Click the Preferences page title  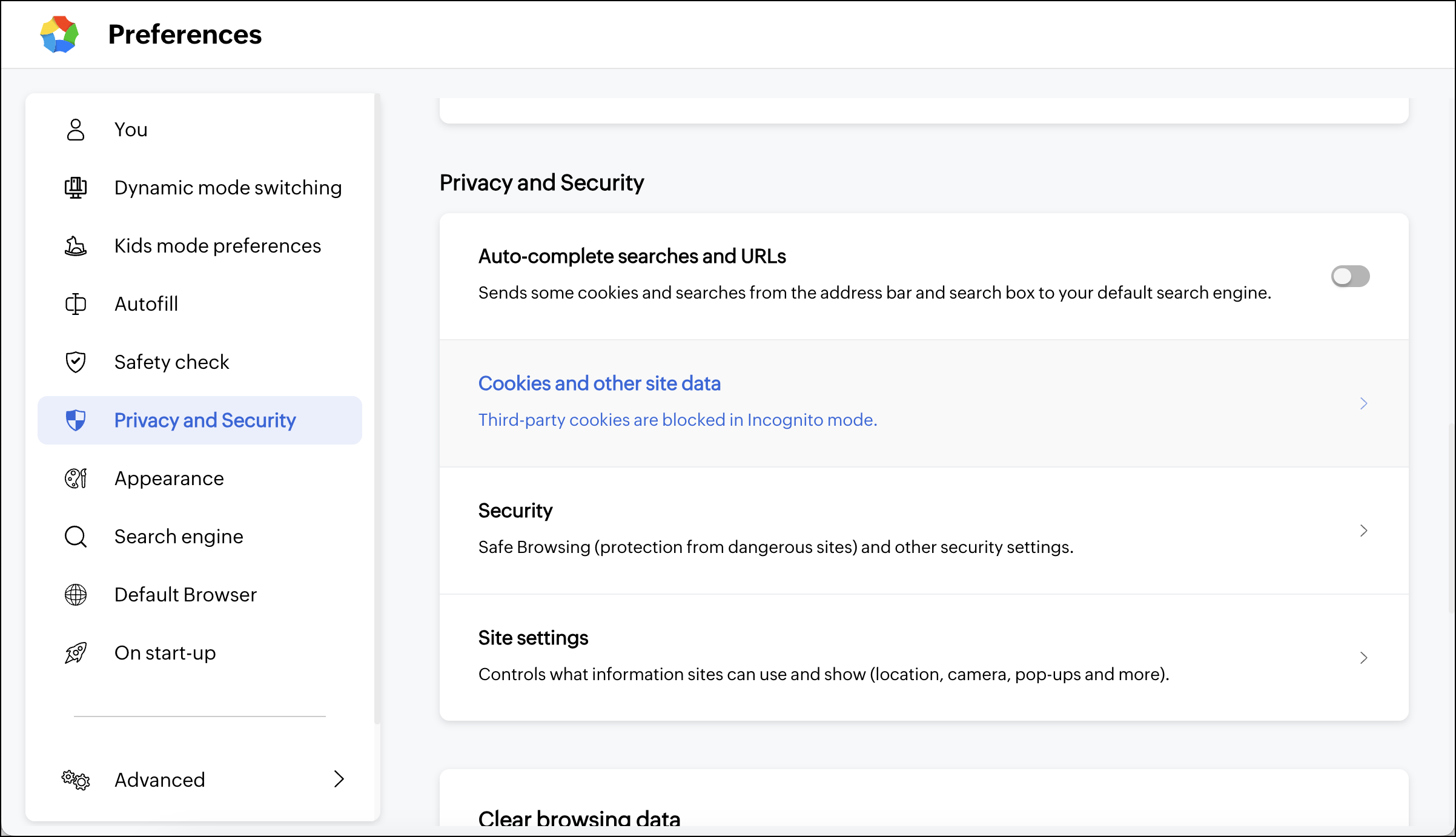coord(185,35)
